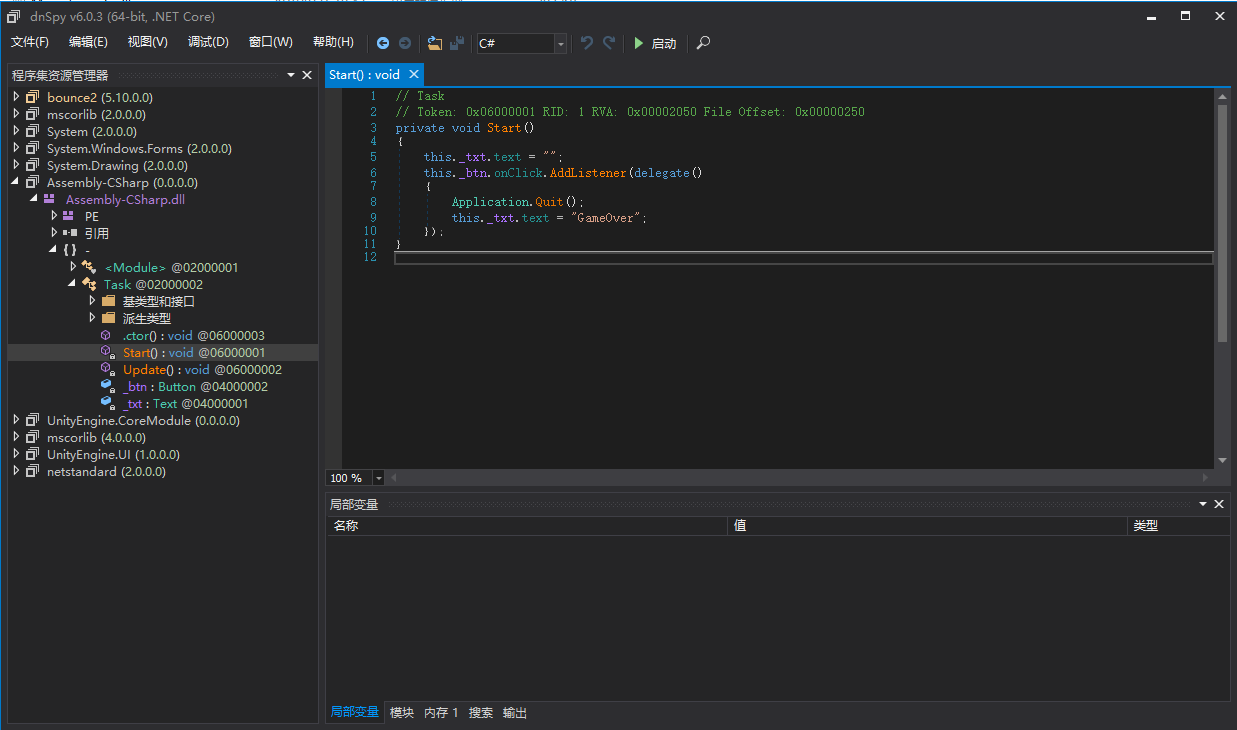Save all with the toolbar Save icon
This screenshot has width=1237, height=730.
tap(457, 43)
